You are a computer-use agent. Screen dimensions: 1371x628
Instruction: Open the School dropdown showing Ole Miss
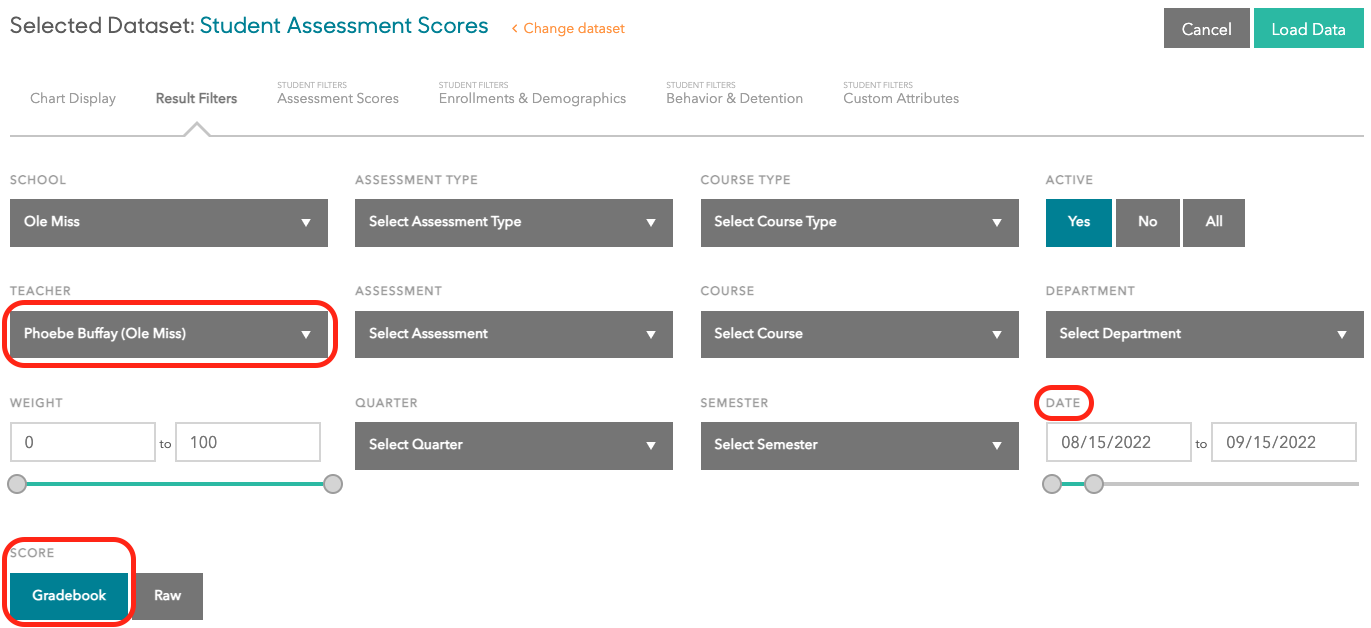click(168, 222)
